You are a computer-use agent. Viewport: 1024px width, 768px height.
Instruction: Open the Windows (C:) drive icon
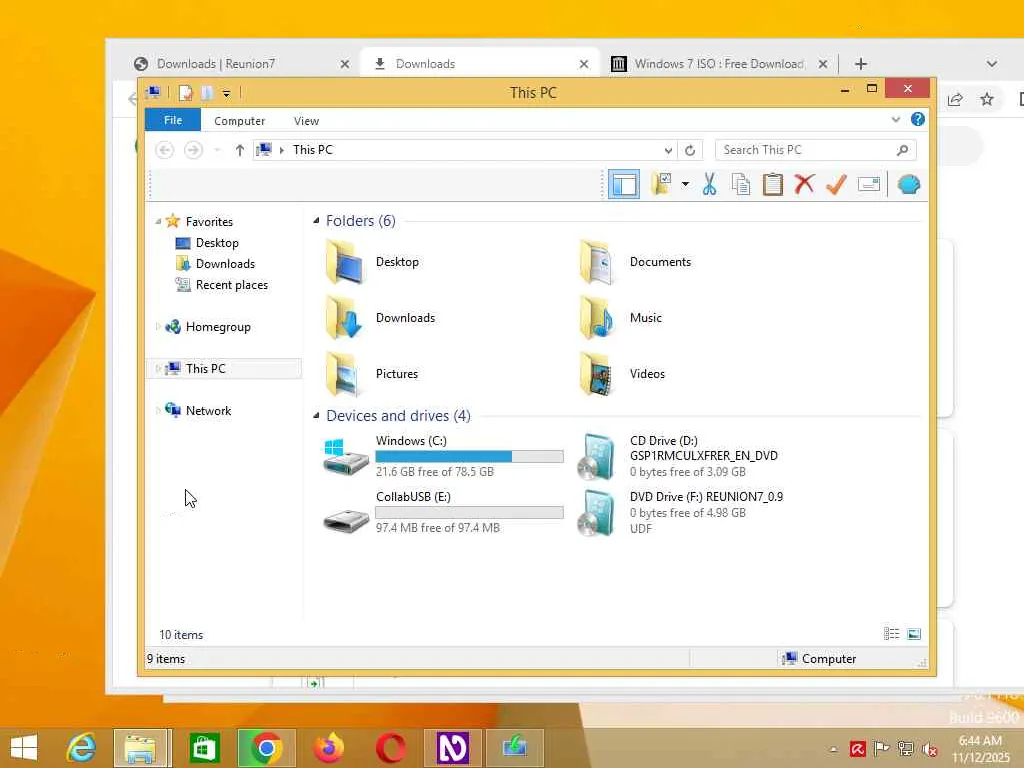point(345,456)
